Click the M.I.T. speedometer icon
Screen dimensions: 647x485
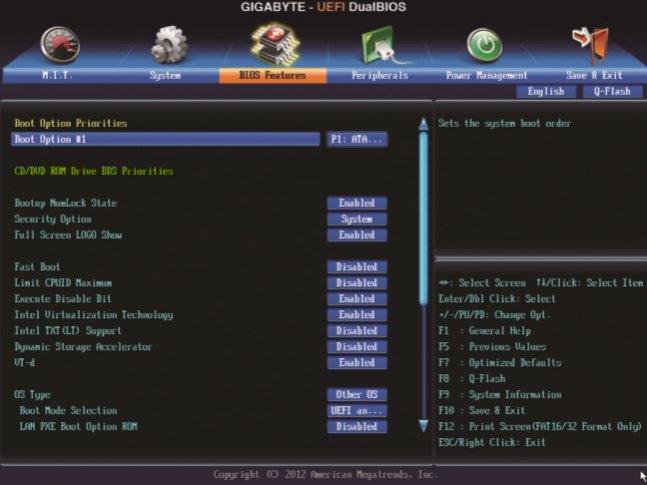point(60,45)
